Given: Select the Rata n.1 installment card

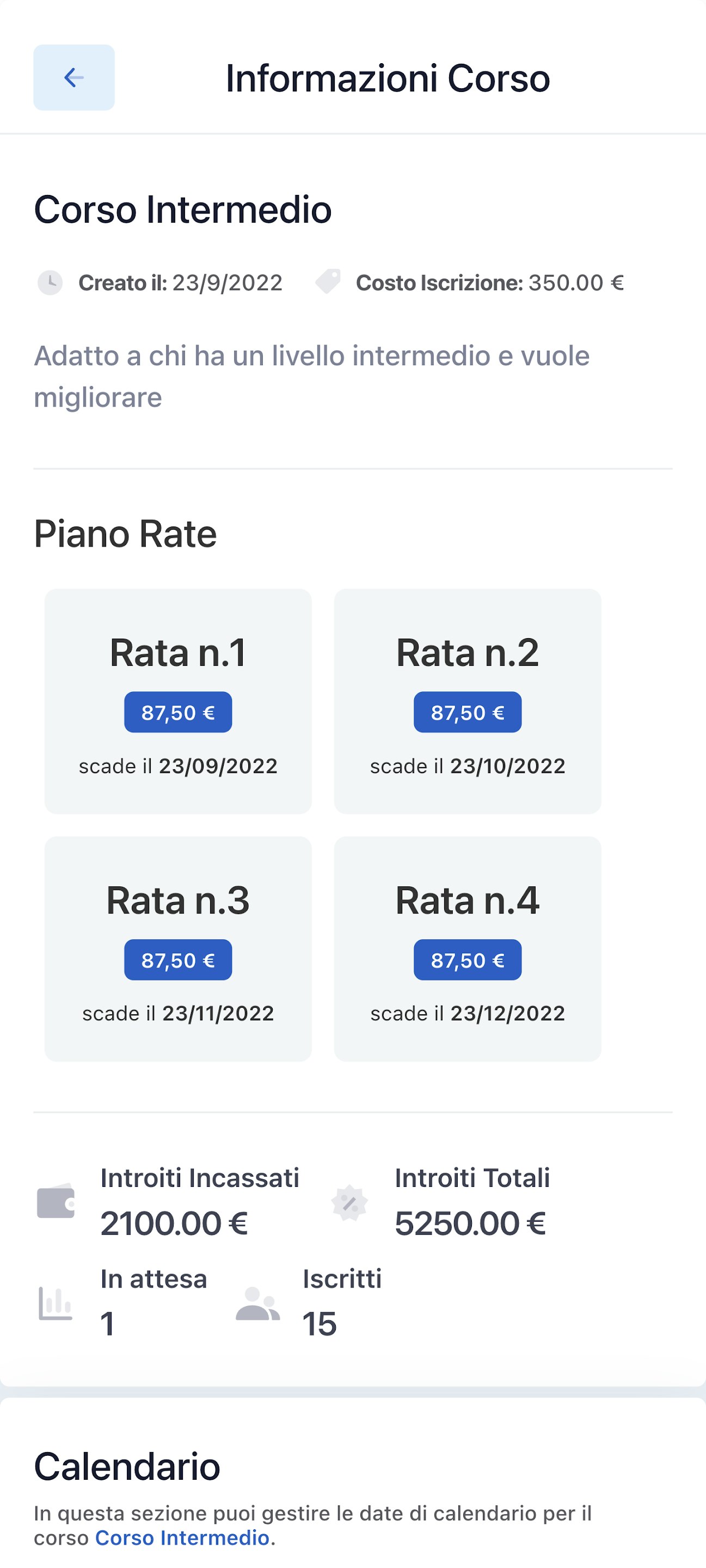Looking at the screenshot, I should coord(179,701).
